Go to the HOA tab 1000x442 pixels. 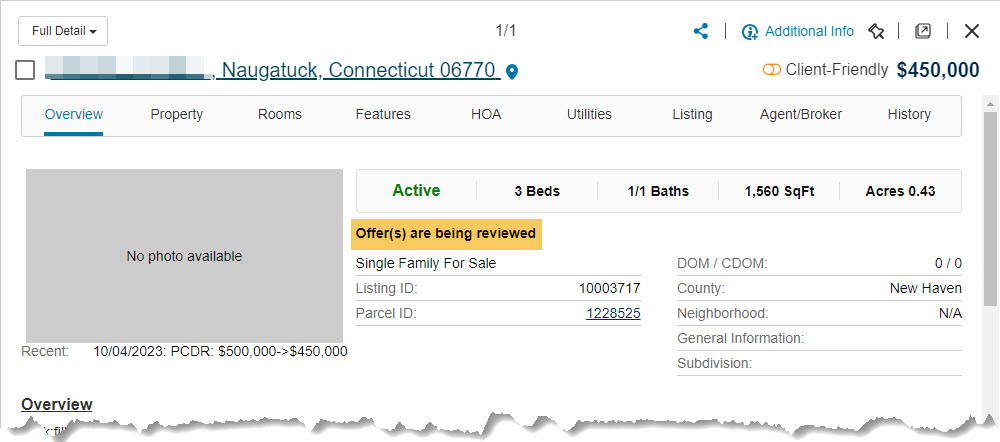tap(486, 114)
